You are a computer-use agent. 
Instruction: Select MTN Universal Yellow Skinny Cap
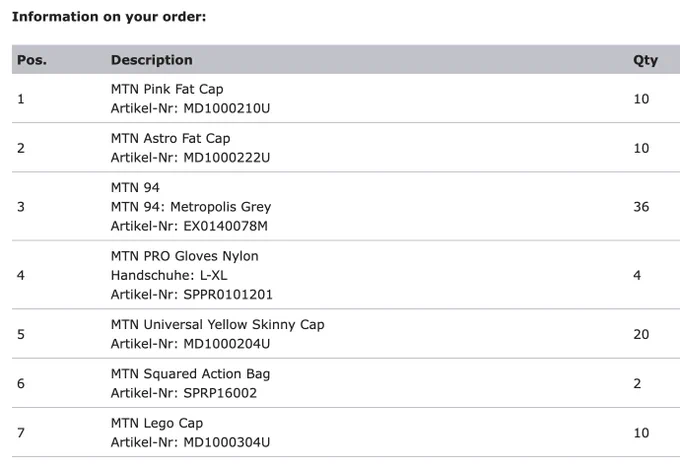coord(218,324)
